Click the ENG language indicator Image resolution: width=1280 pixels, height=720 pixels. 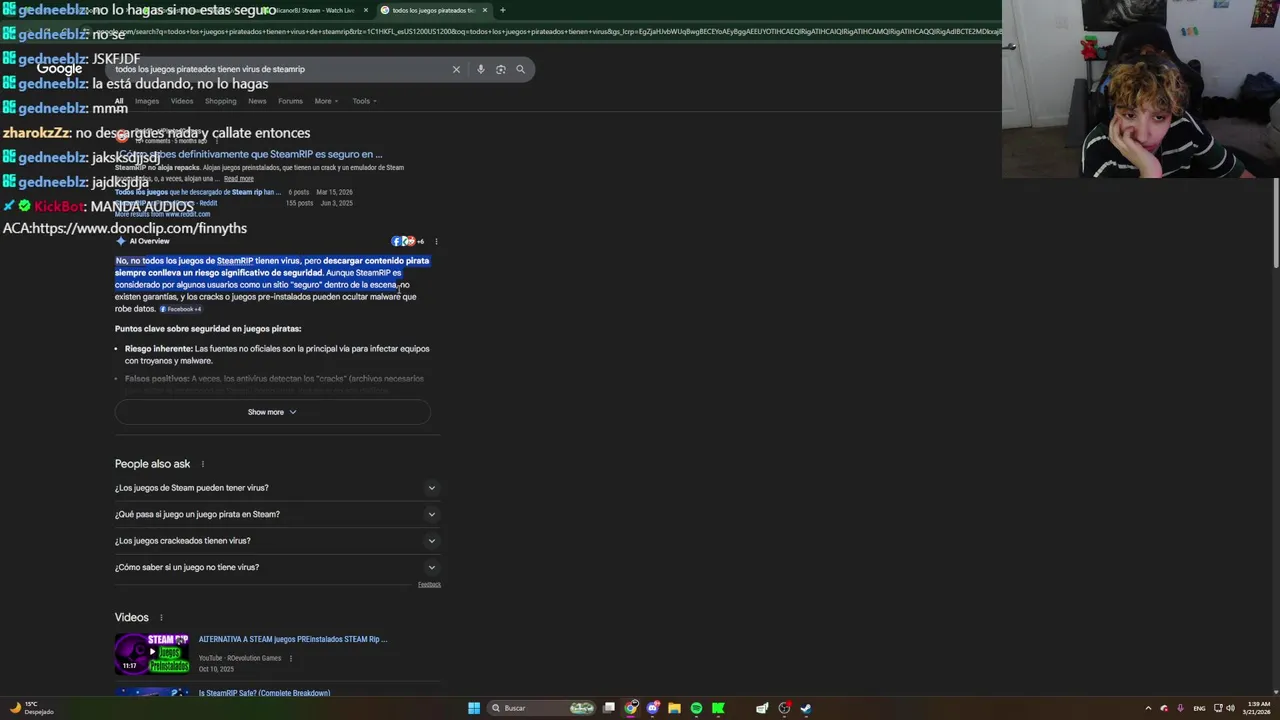click(1199, 708)
